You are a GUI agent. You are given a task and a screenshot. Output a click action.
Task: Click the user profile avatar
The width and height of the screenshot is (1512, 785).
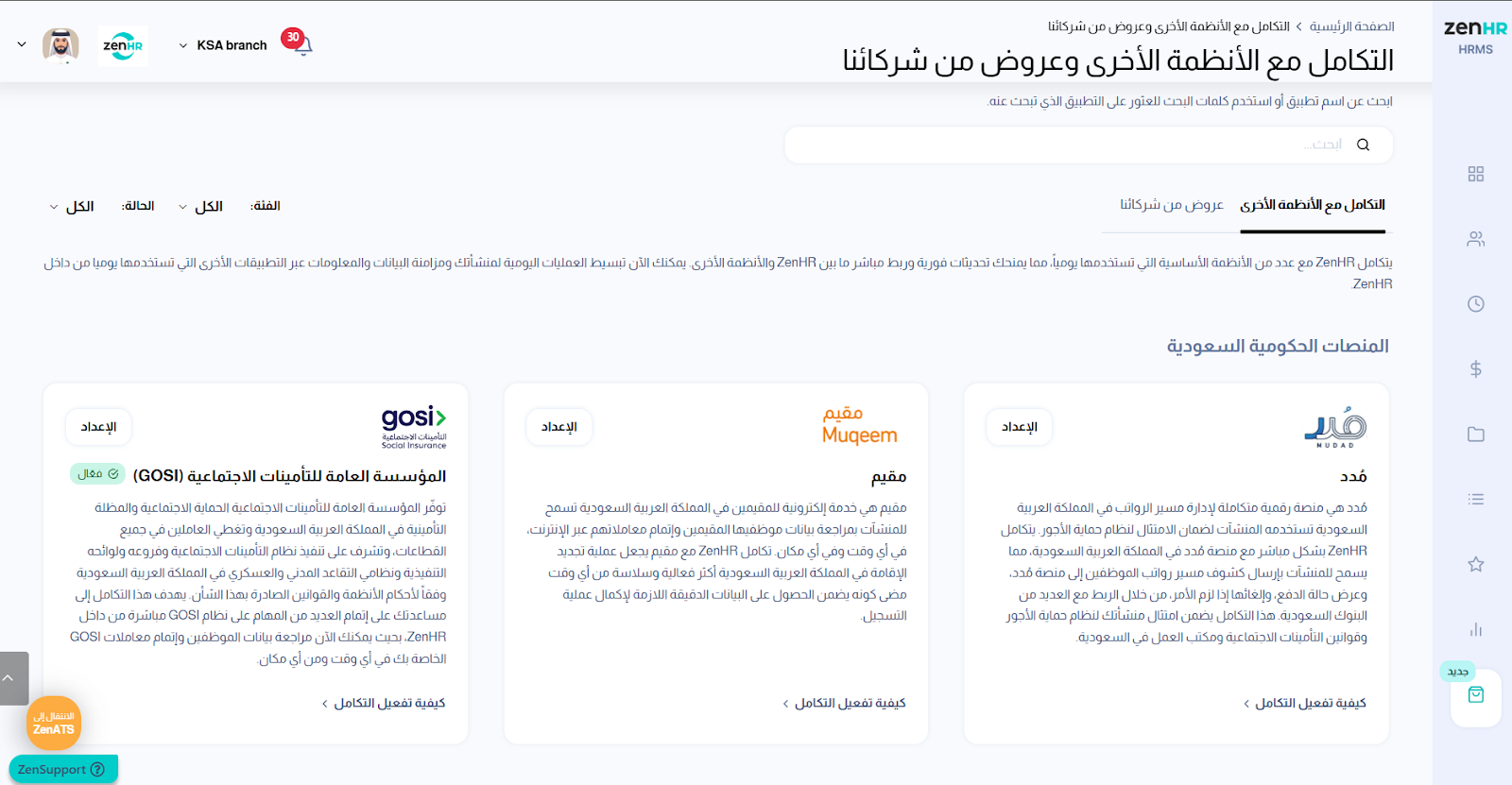60,44
